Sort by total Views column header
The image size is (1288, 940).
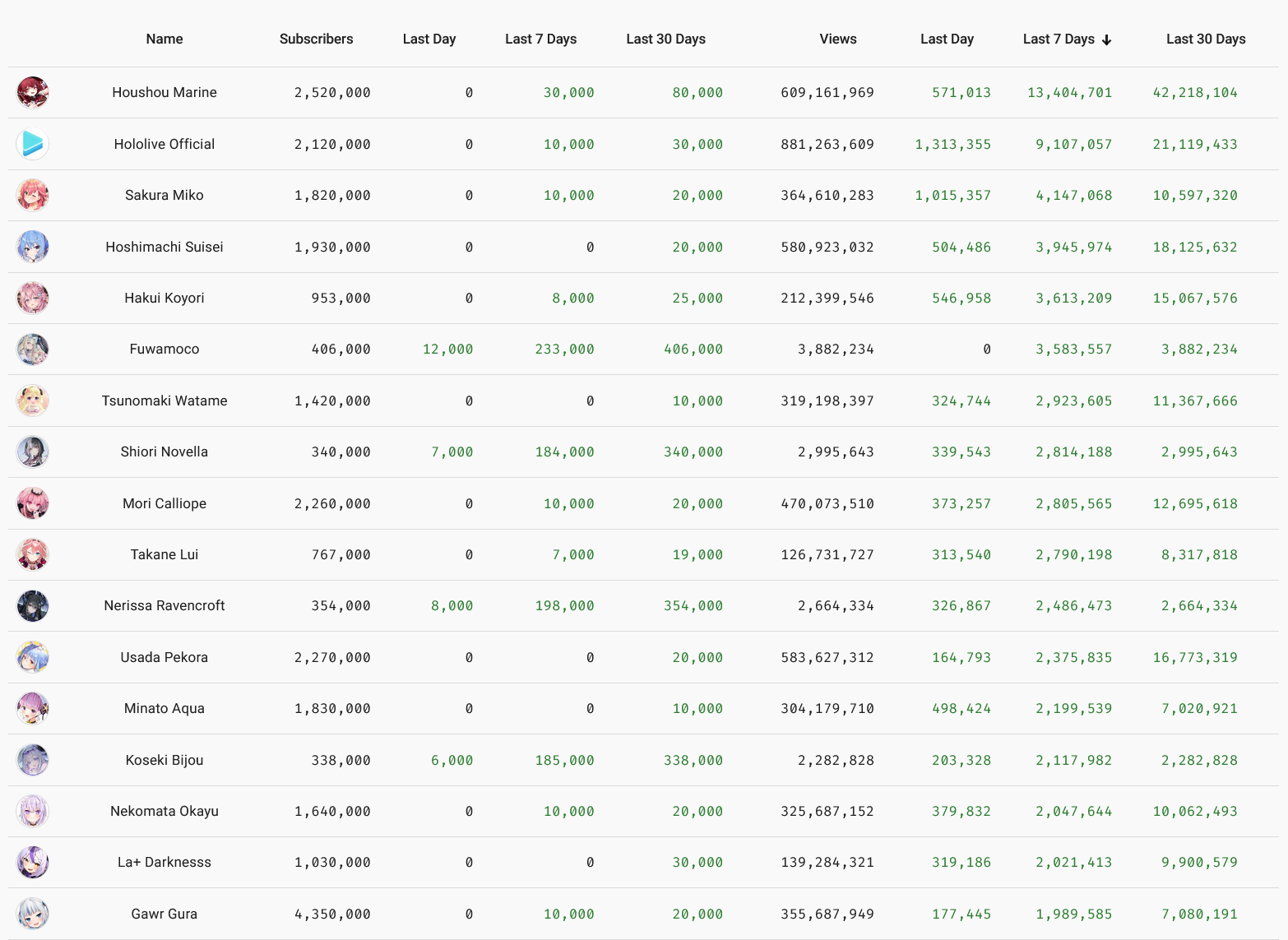pyautogui.click(x=838, y=39)
